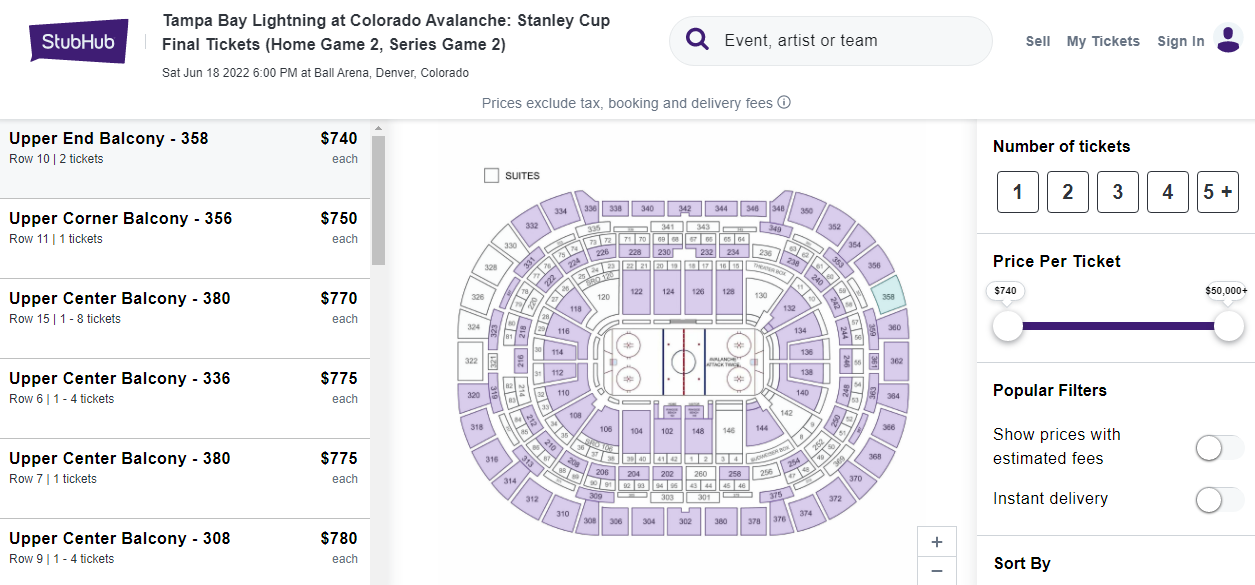This screenshot has width=1255, height=585.
Task: Click the Sign In link
Action: [1180, 41]
